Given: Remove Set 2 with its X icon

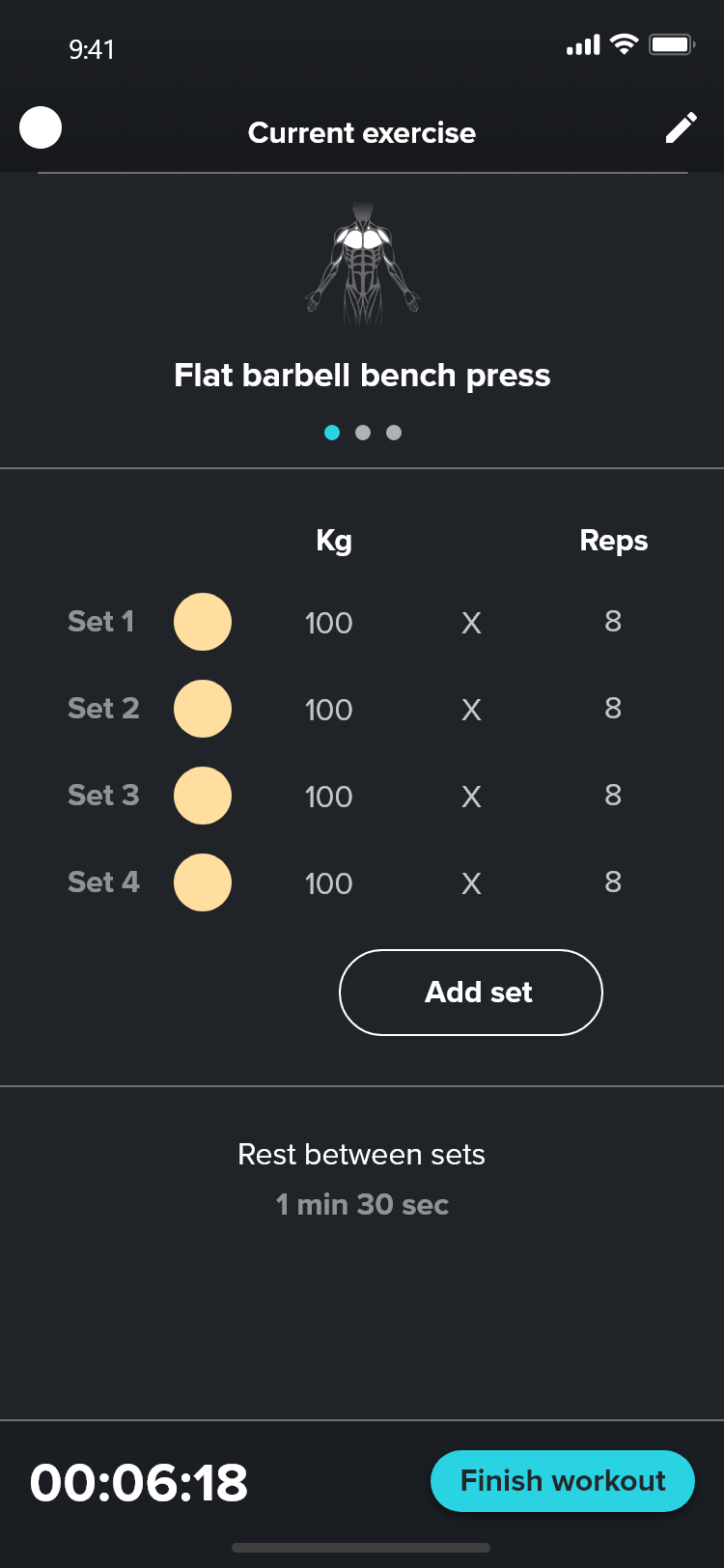Looking at the screenshot, I should pyautogui.click(x=471, y=710).
